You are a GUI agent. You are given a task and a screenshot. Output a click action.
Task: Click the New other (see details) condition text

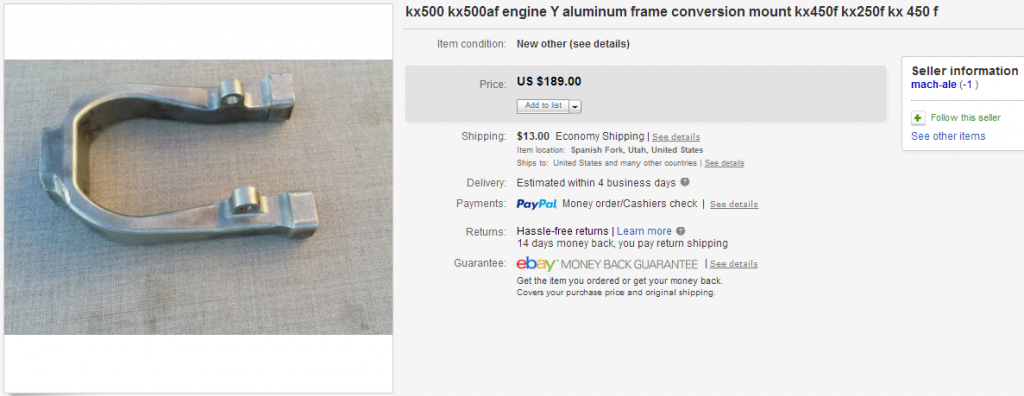pos(573,44)
